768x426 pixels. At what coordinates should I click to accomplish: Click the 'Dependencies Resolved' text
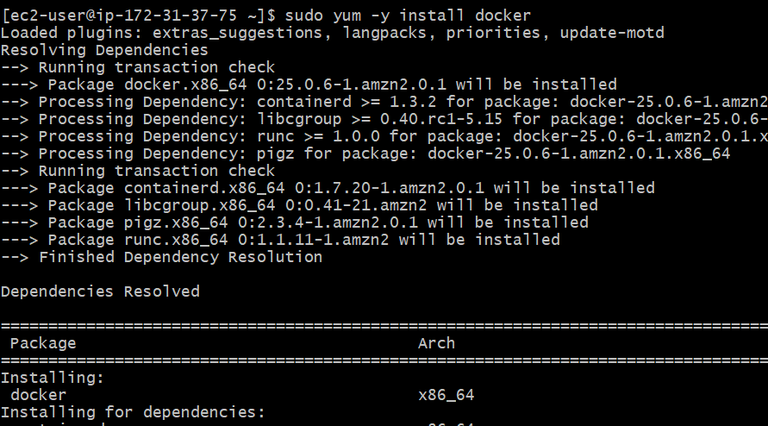coord(100,291)
